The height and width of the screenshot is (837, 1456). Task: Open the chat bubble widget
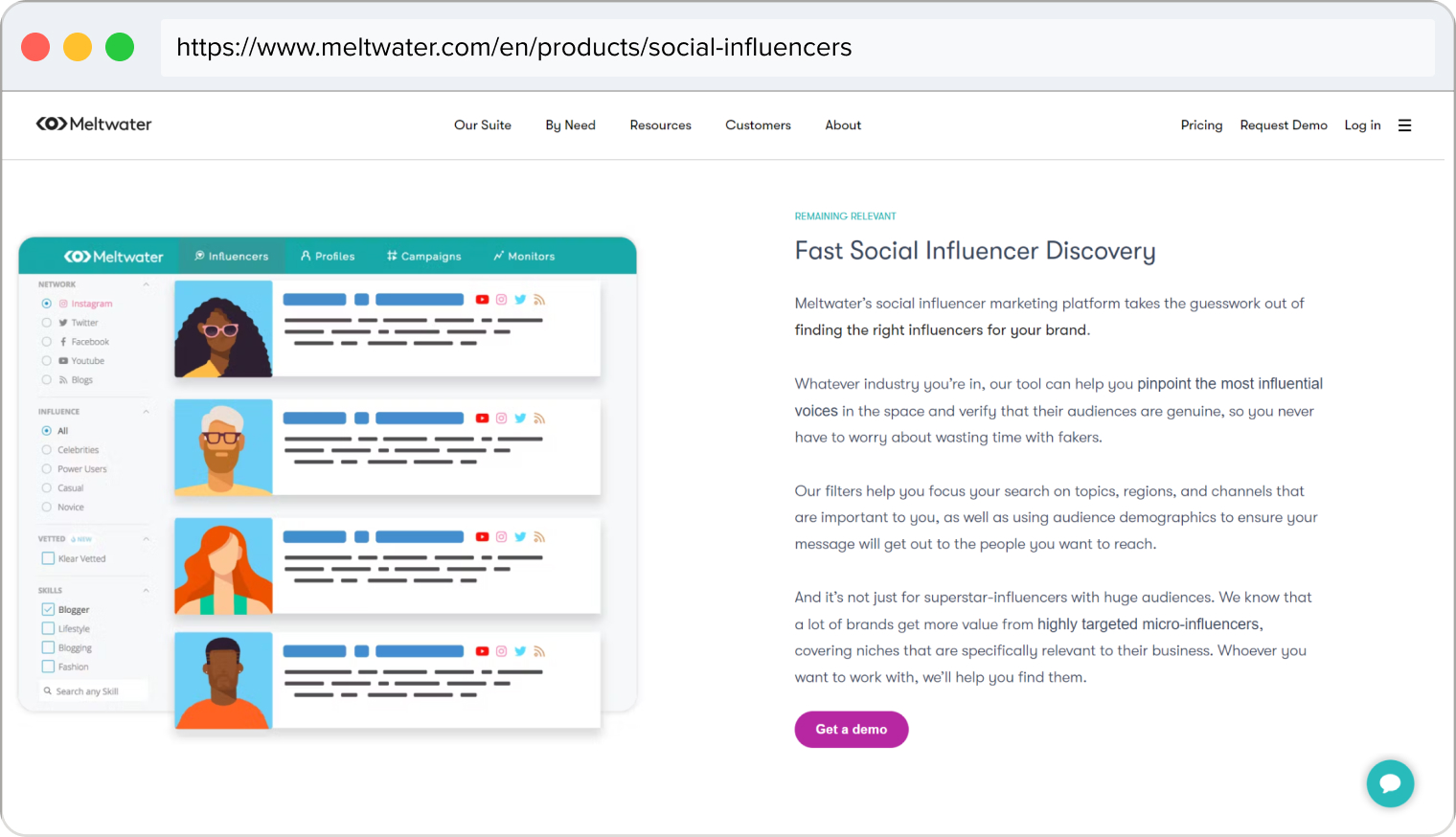[1390, 783]
